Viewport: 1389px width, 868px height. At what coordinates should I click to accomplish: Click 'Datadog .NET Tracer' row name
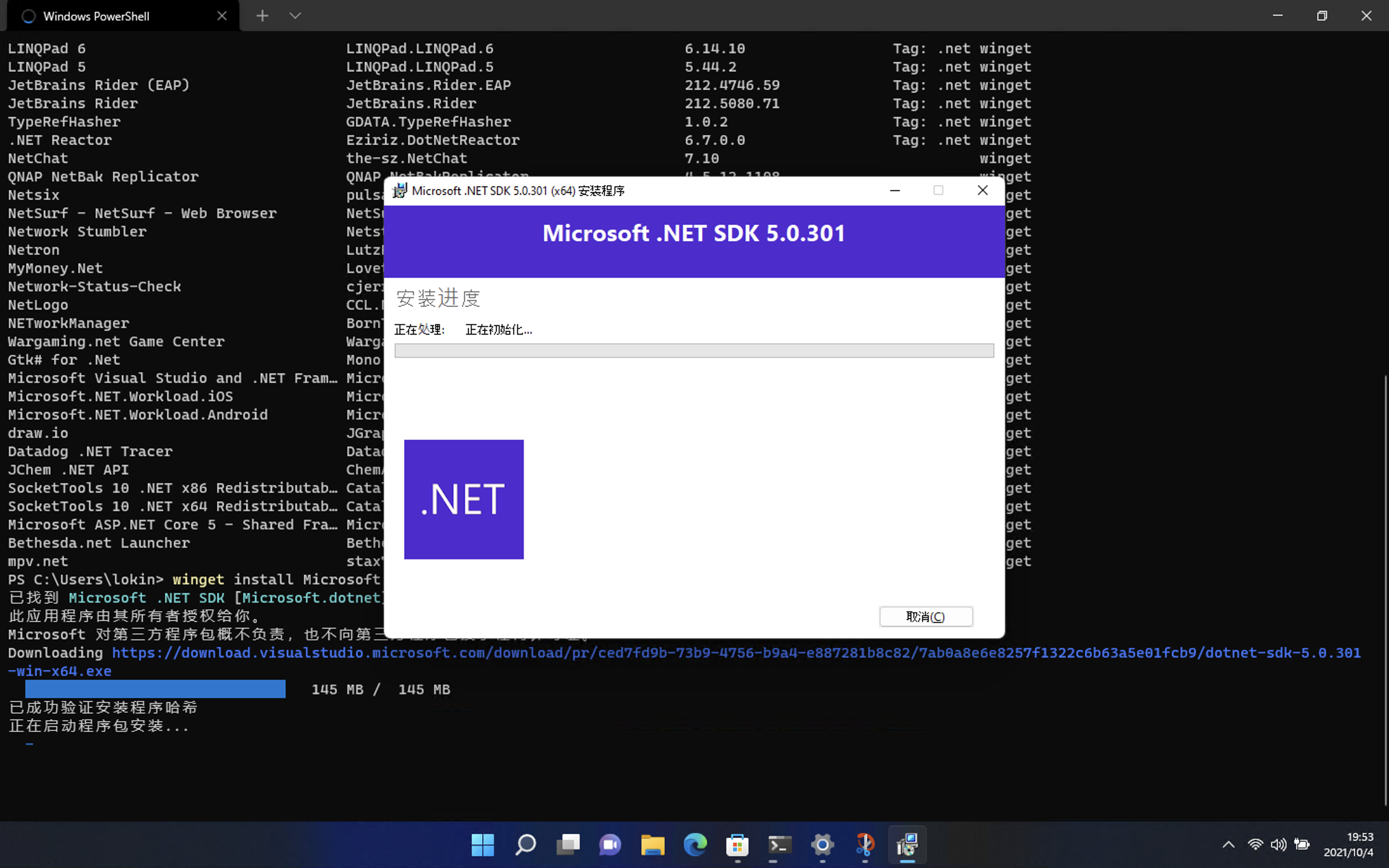[90, 451]
